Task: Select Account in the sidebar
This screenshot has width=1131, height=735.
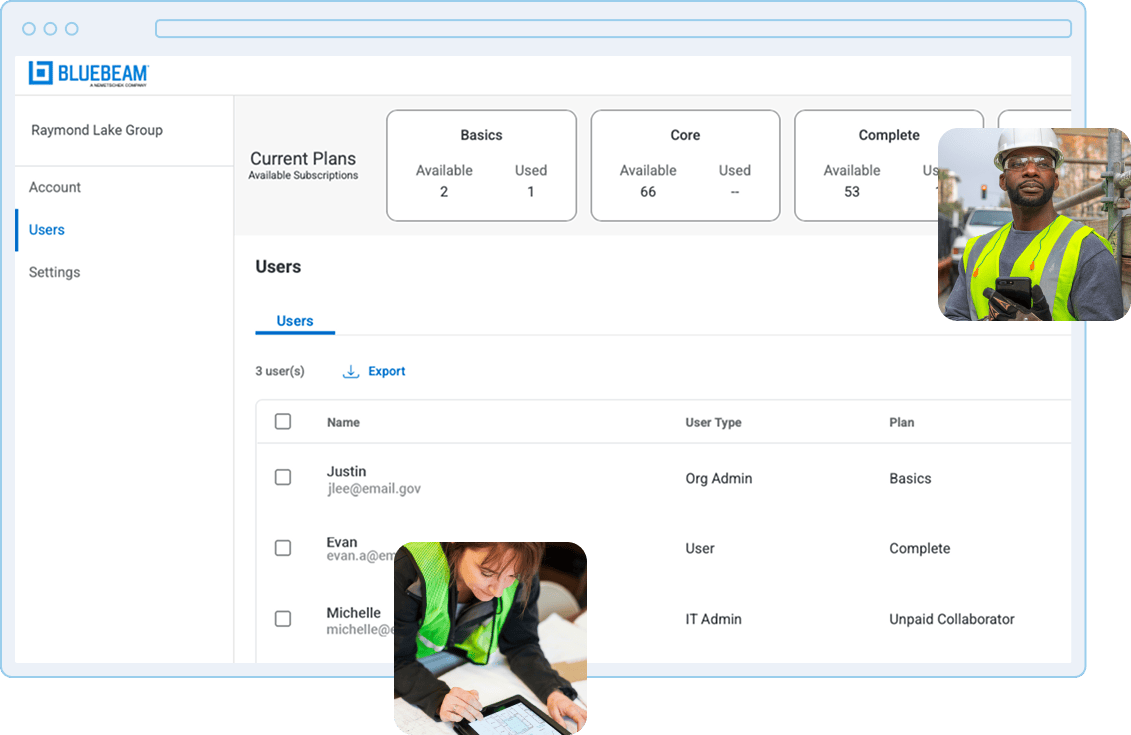Action: pos(54,187)
